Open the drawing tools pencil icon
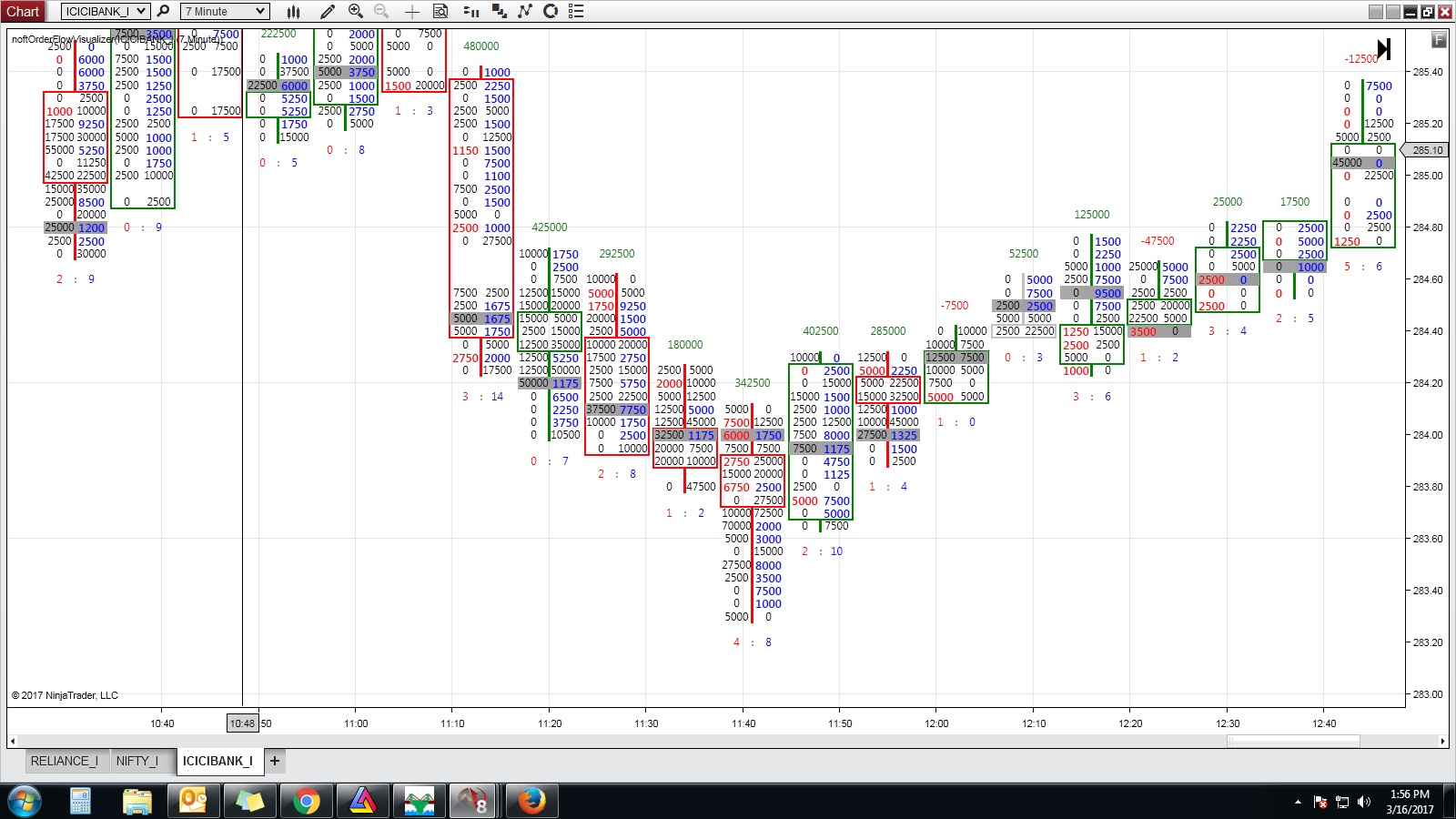 [x=328, y=11]
